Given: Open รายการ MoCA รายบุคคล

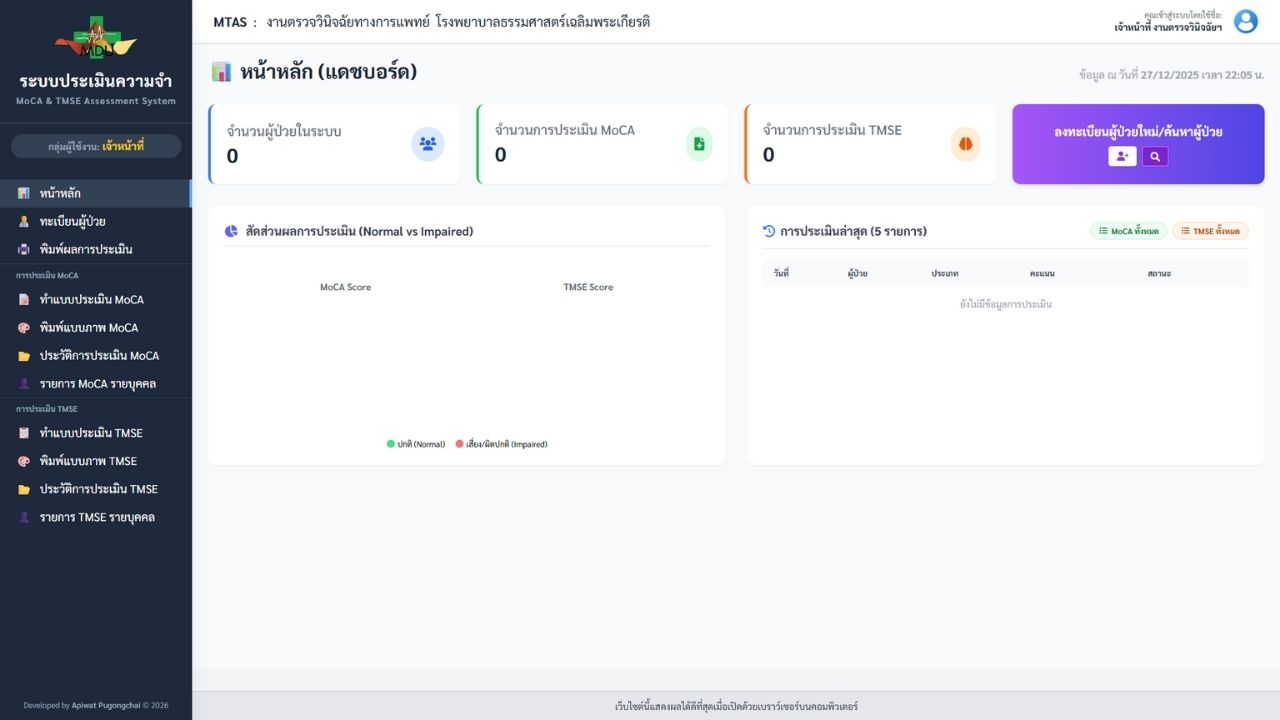Looking at the screenshot, I should point(97,383).
